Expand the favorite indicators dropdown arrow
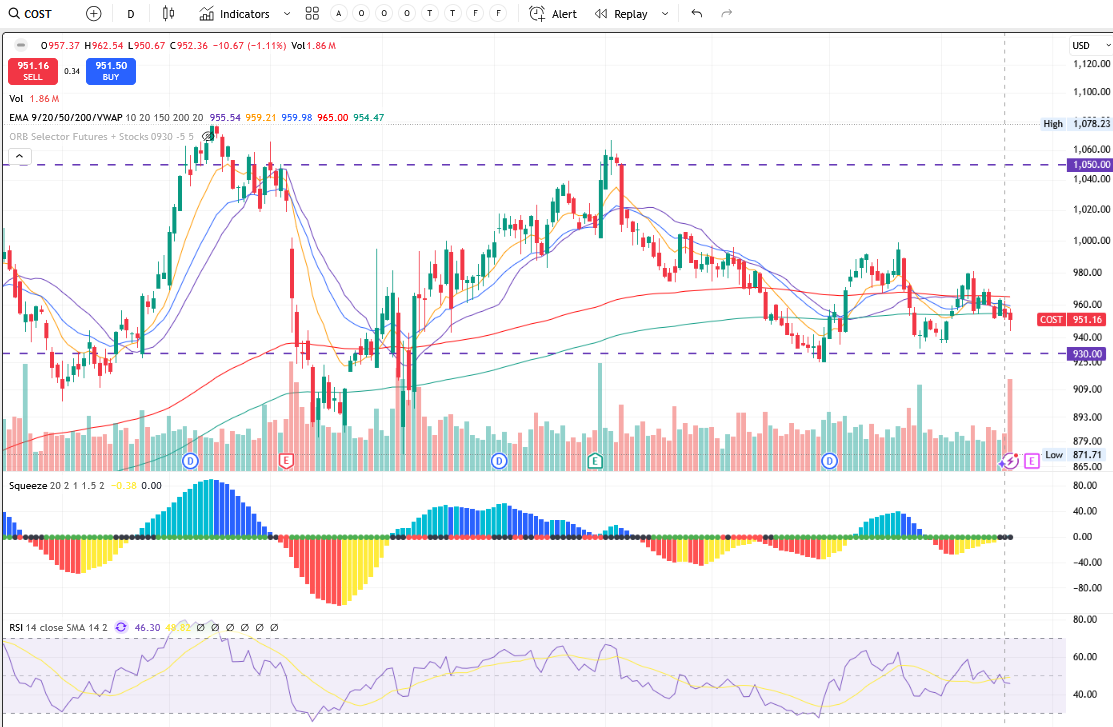Viewport: 1113px width, 727px height. pyautogui.click(x=288, y=14)
